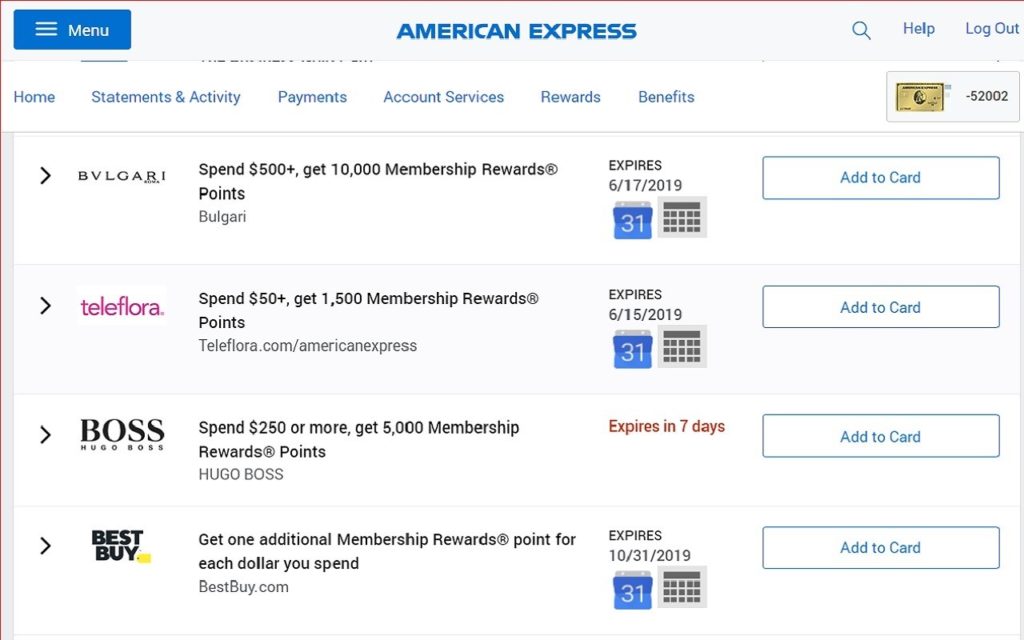Add the HUGO BOSS offer to card

tap(880, 436)
